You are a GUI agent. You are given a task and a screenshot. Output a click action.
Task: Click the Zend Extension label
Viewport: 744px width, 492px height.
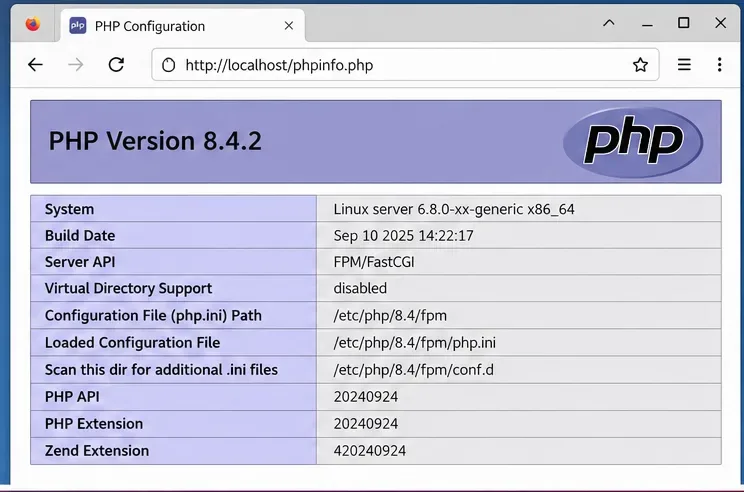97,451
